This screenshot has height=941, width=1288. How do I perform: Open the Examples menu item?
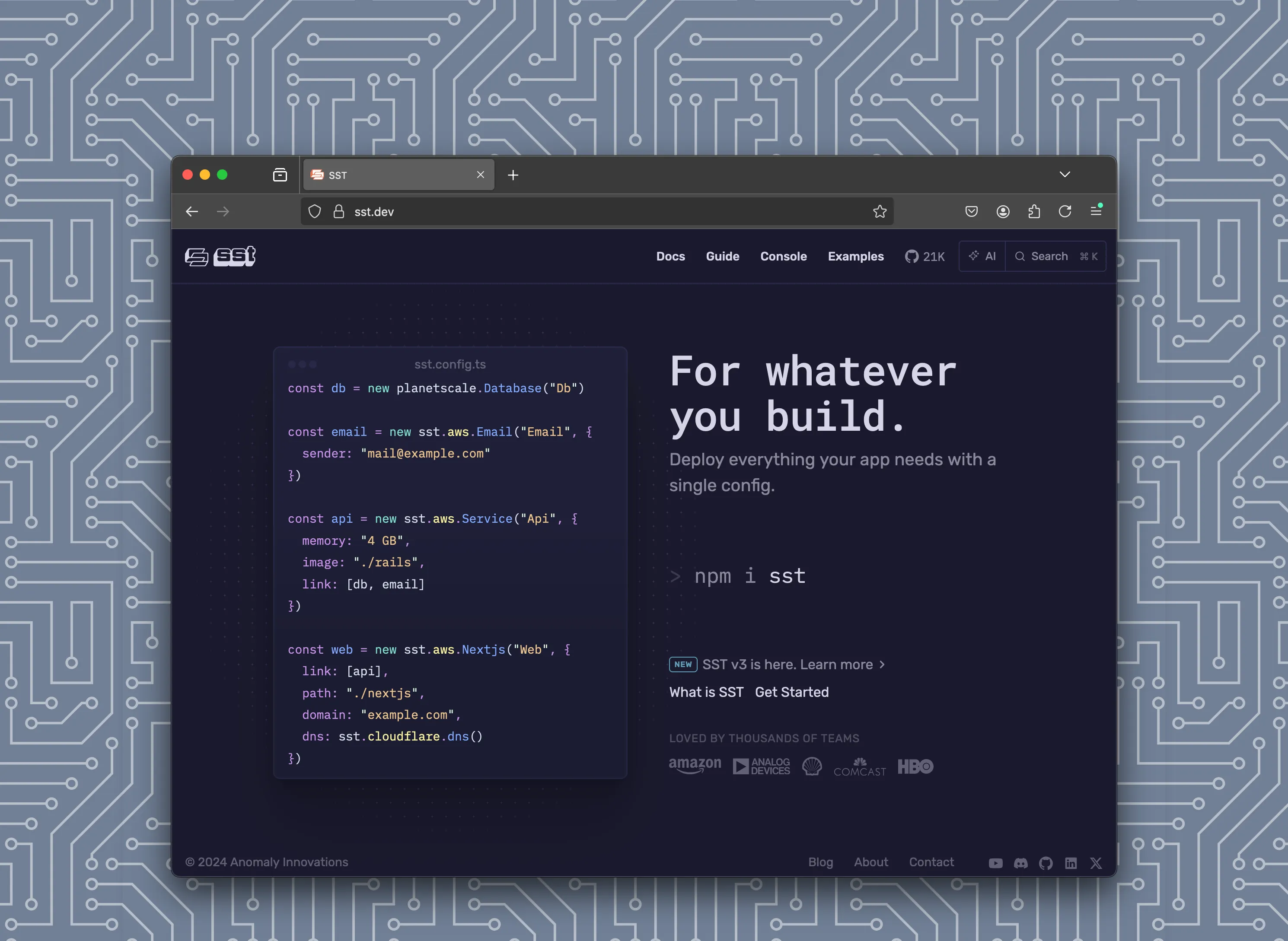tap(855, 256)
